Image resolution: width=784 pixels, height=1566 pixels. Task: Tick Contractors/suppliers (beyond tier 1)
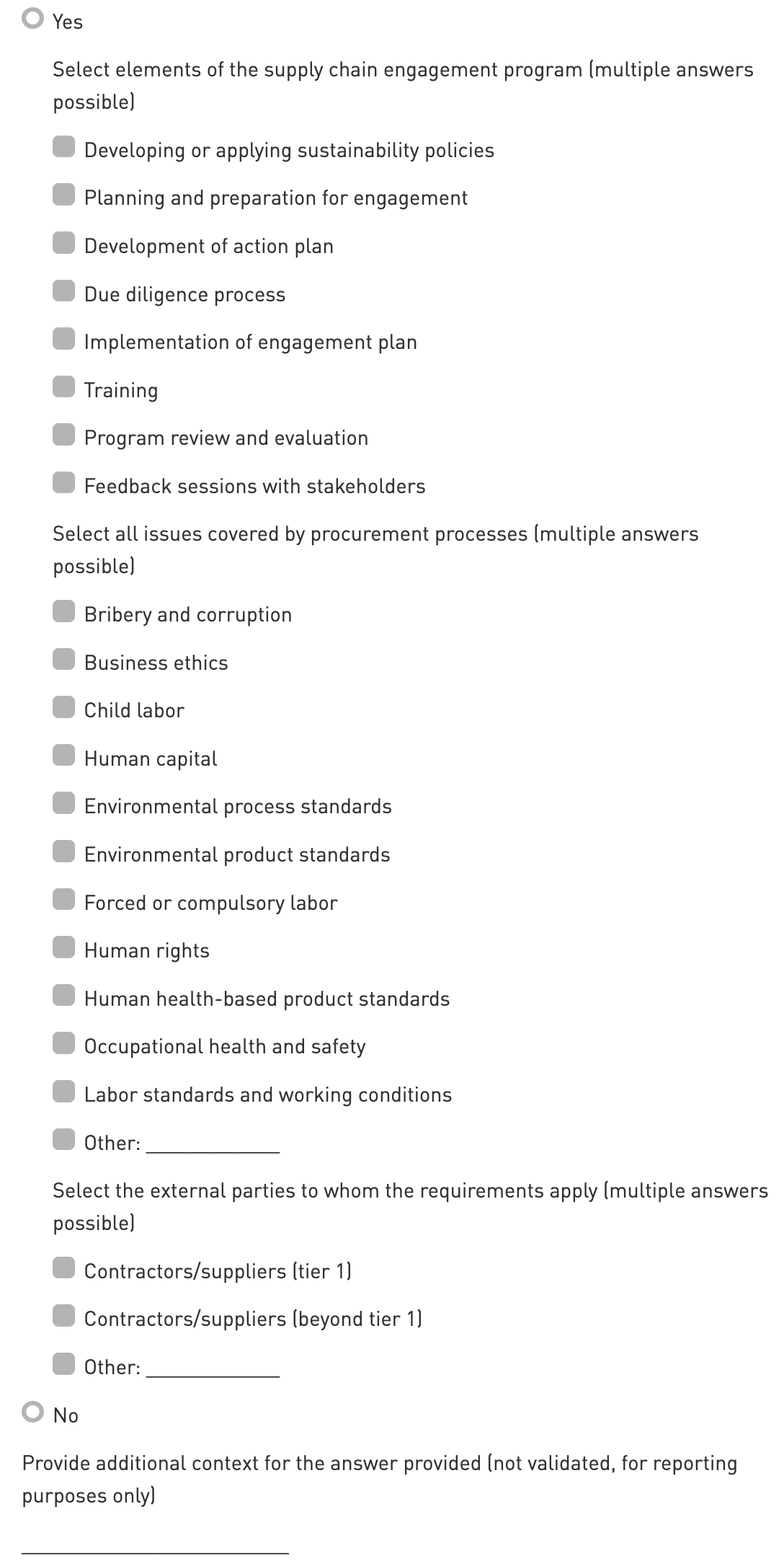pyautogui.click(x=63, y=1317)
